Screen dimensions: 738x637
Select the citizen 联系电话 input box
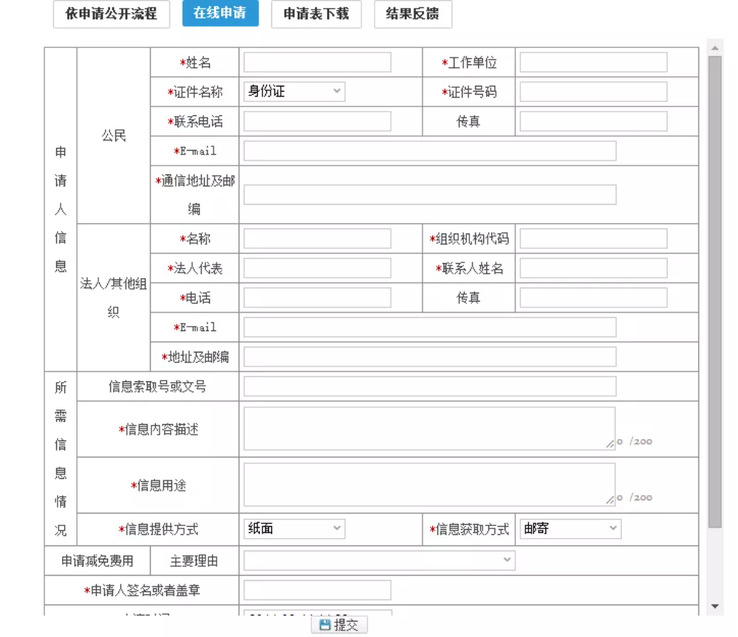point(317,122)
